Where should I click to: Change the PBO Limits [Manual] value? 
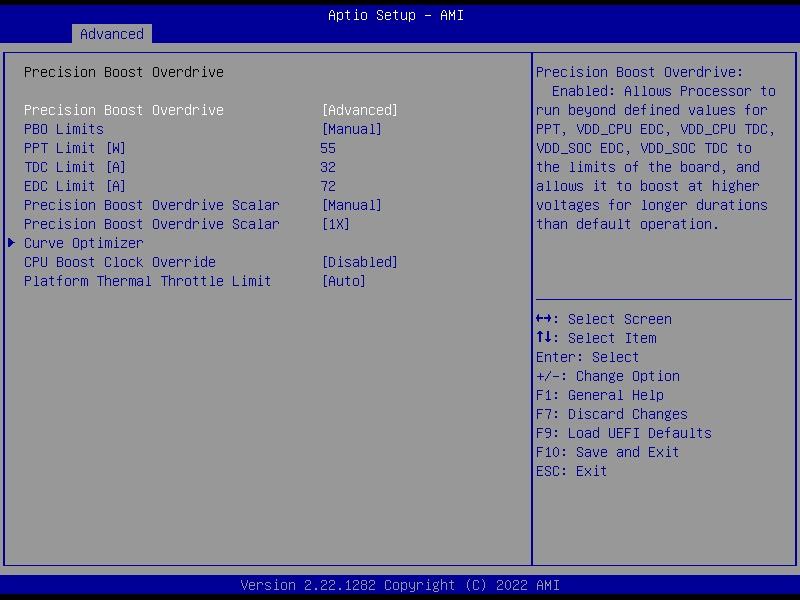(352, 129)
